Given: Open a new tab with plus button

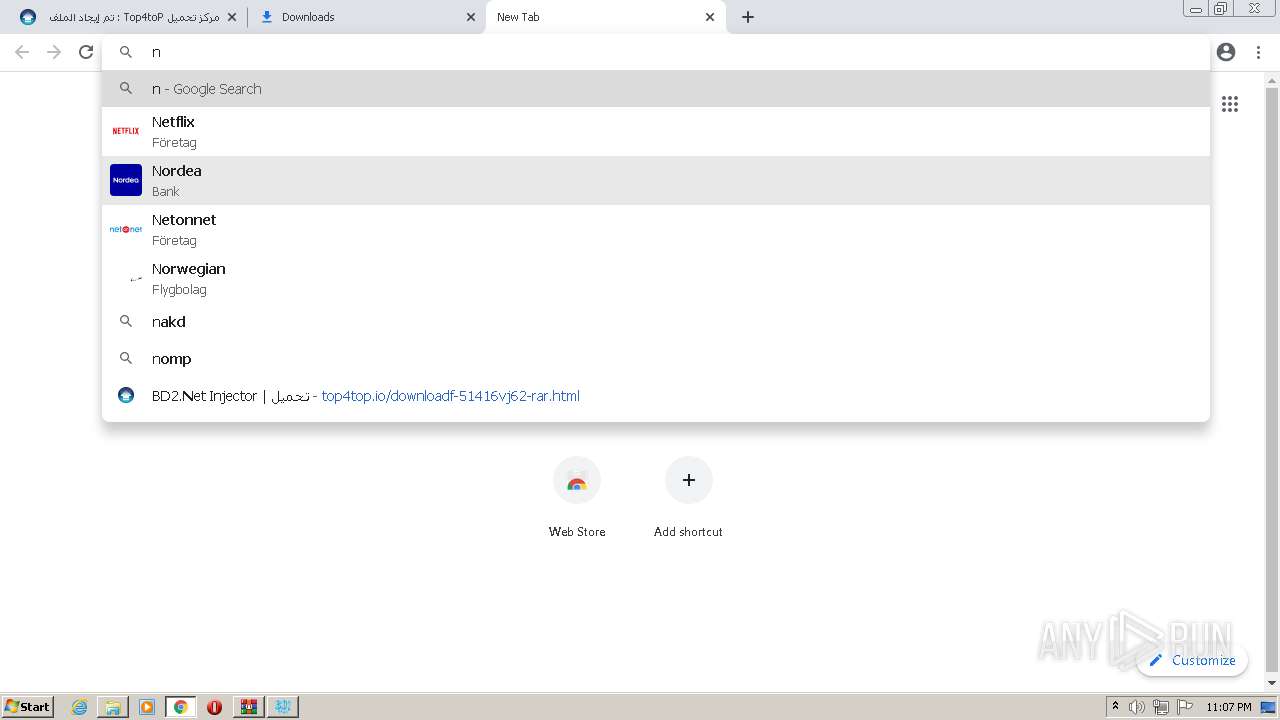Looking at the screenshot, I should (748, 17).
